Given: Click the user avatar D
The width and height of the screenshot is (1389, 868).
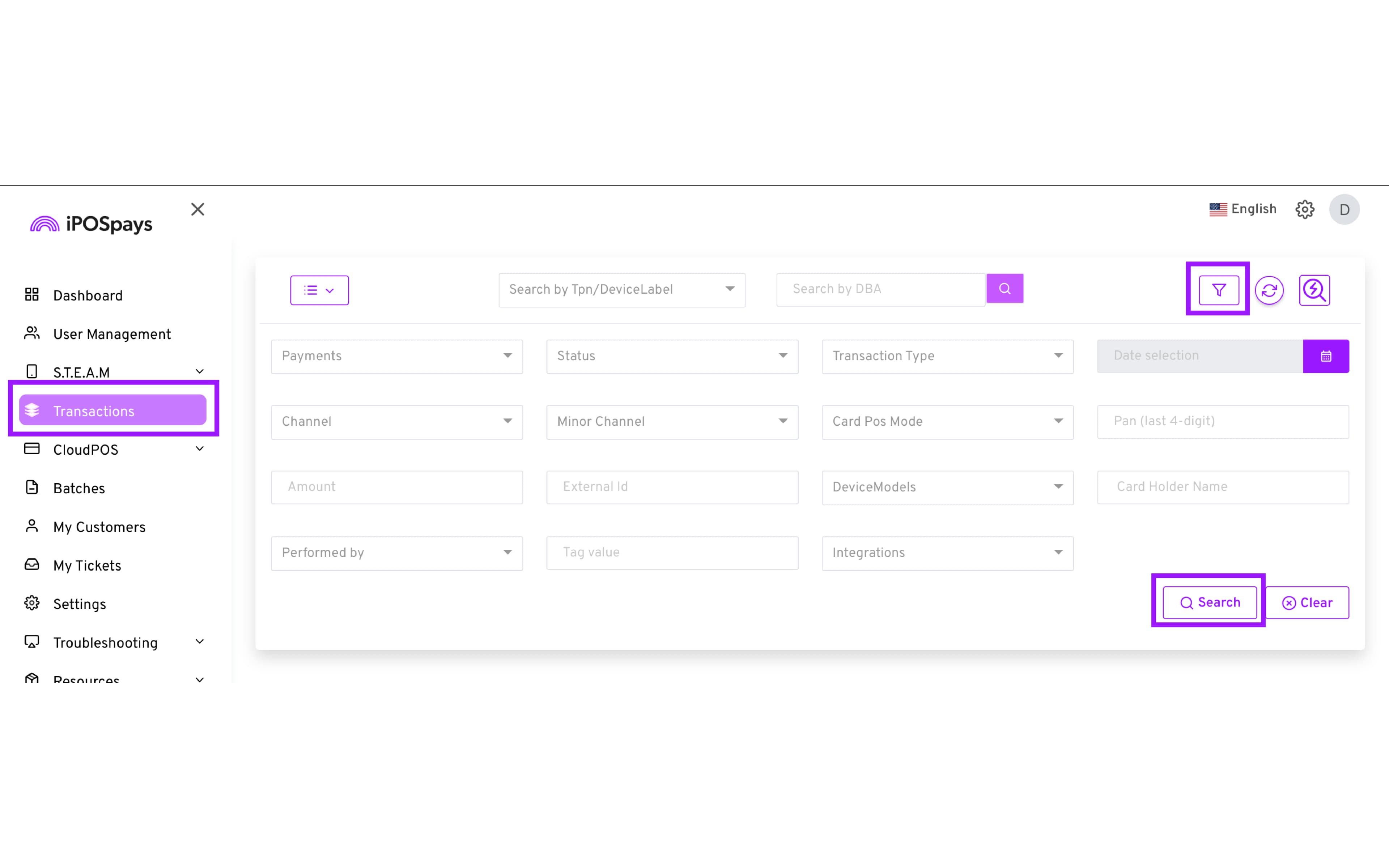Looking at the screenshot, I should [1344, 209].
